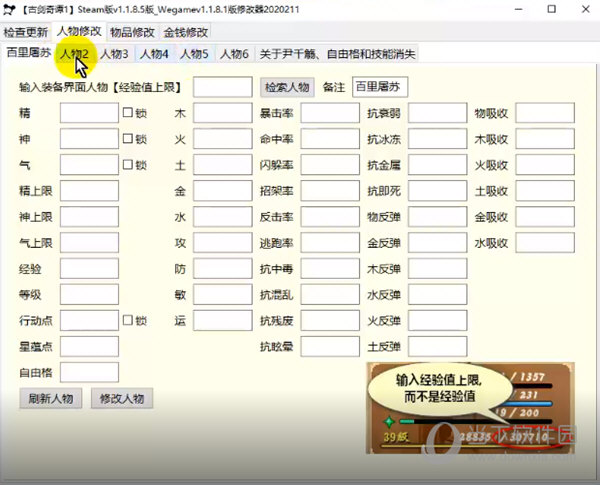Select the 暴击率 input field
This screenshot has height=485, width=600.
(x=329, y=113)
